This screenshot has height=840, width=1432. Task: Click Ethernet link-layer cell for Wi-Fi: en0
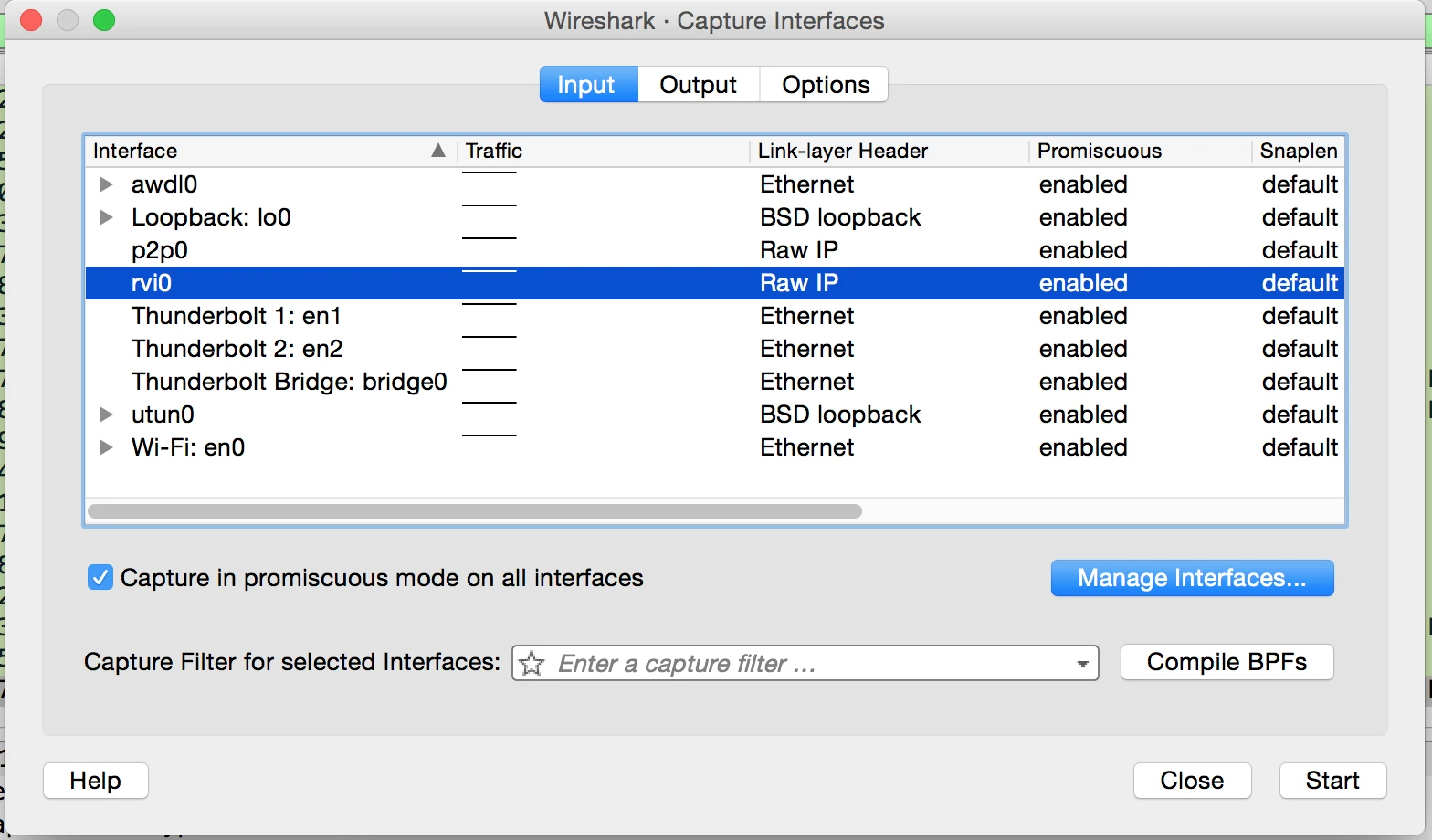[807, 447]
